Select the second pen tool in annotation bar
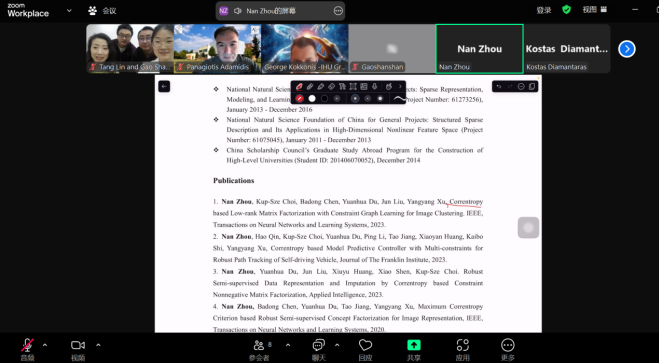The width and height of the screenshot is (659, 363). 310,87
